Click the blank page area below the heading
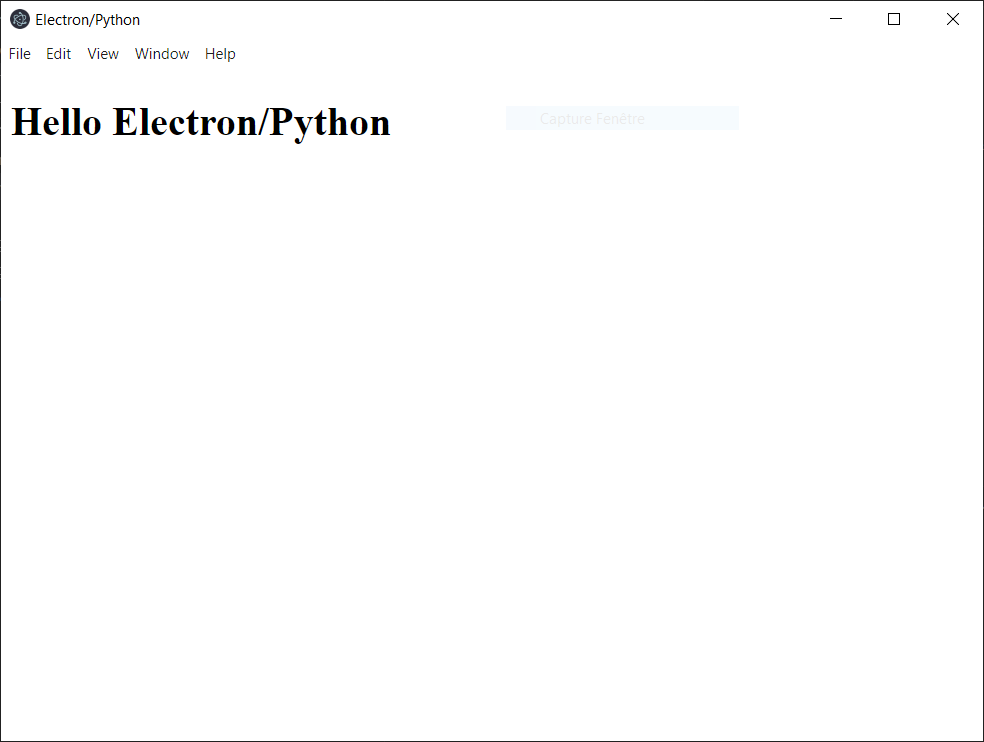The width and height of the screenshot is (984, 742). coord(400,400)
